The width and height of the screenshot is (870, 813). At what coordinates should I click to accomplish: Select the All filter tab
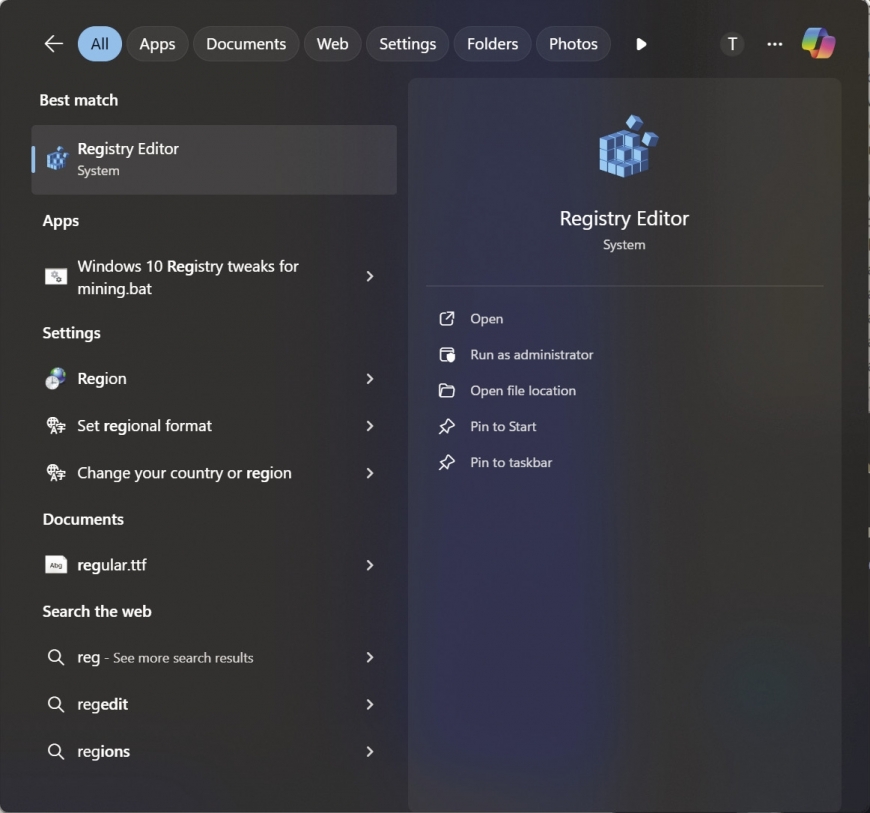point(100,44)
